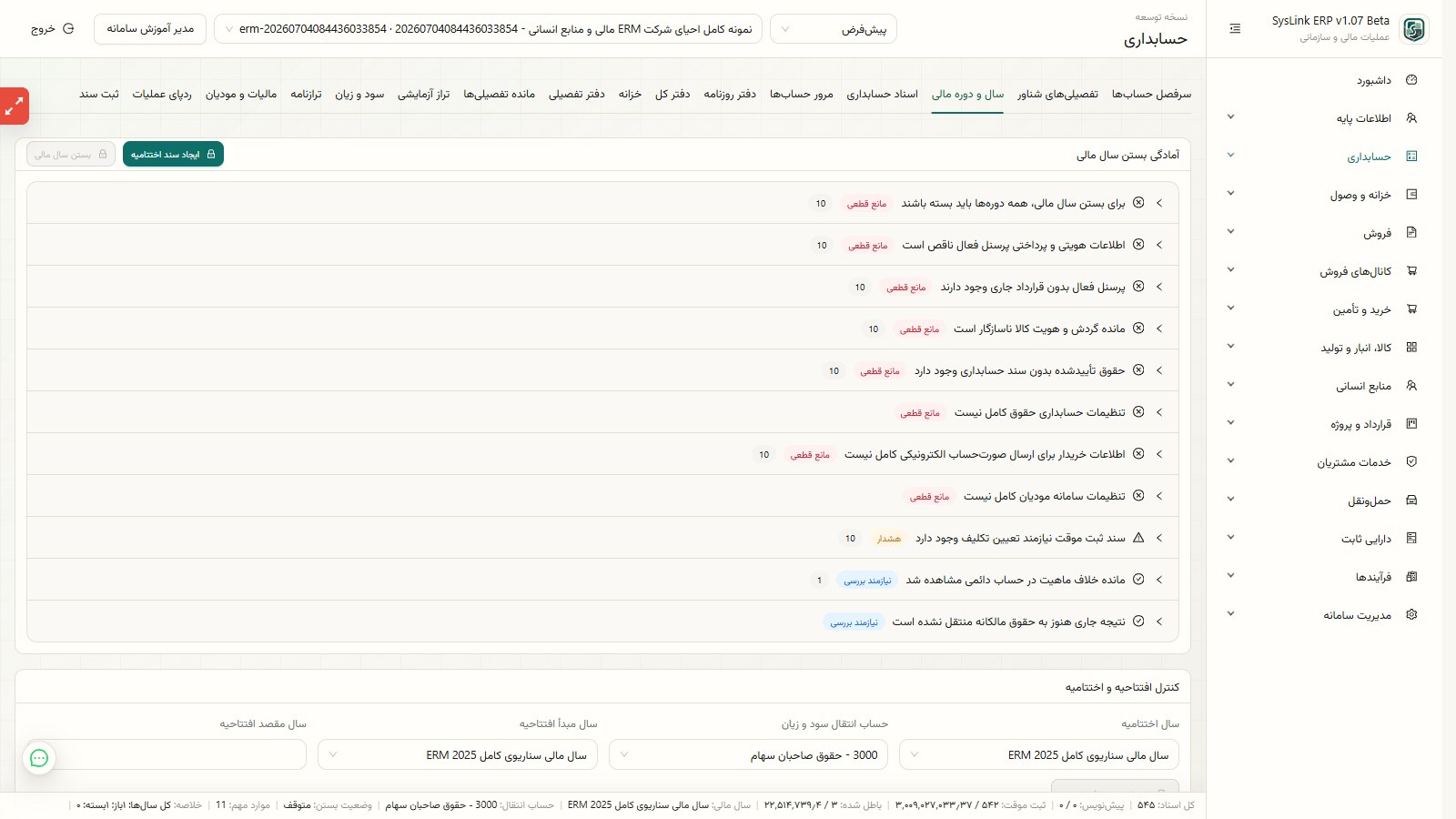This screenshot has width=1456, height=819.
Task: Click مدیر آموزش سامانه button
Action: 150,29
